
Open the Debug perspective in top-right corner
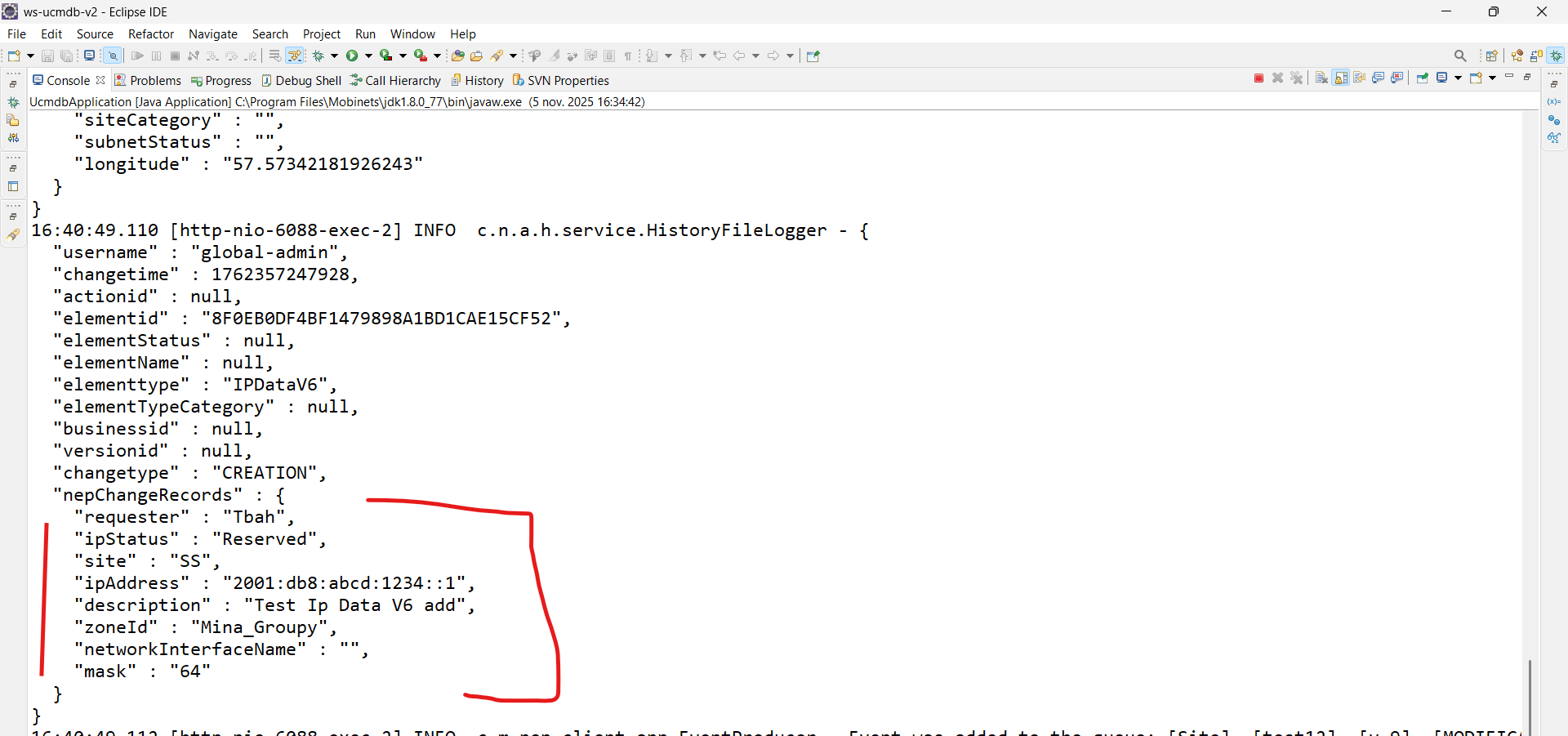click(1557, 56)
